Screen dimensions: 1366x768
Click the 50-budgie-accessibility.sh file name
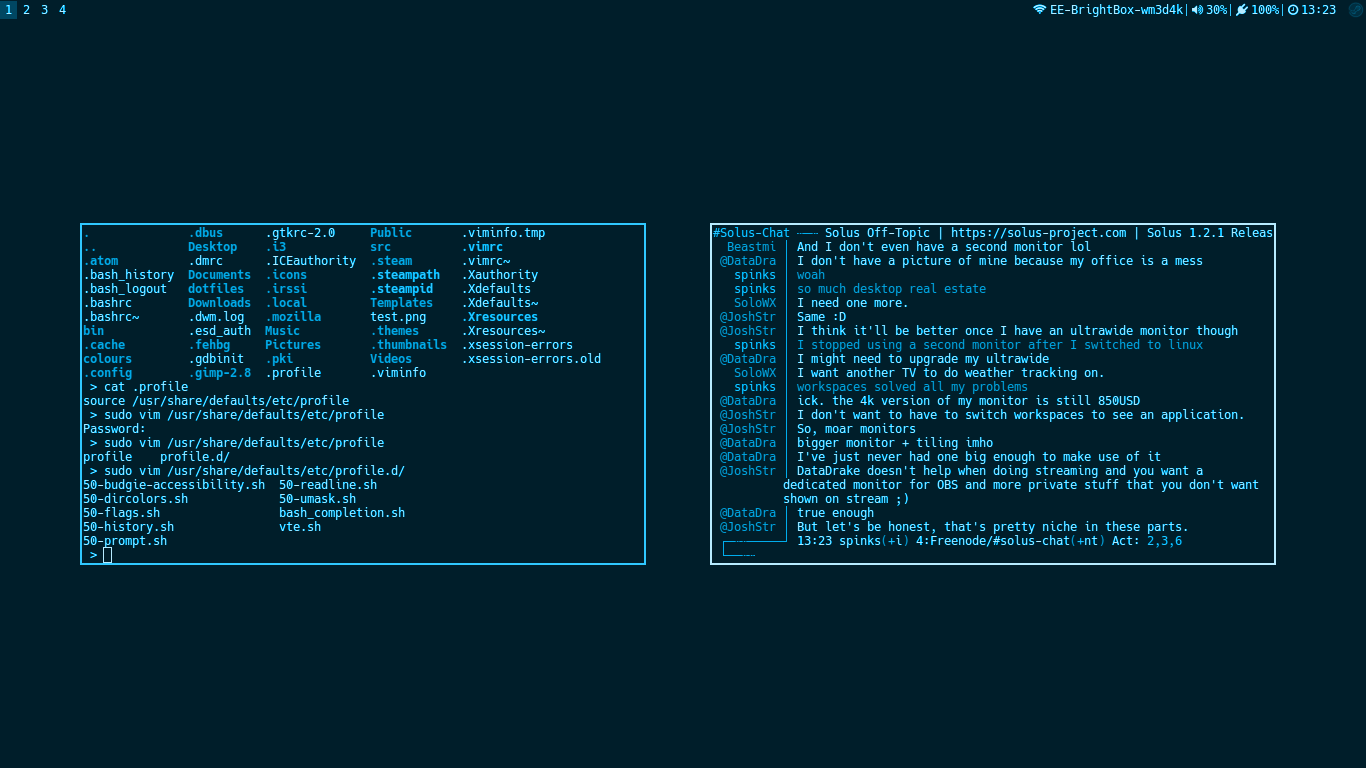174,485
